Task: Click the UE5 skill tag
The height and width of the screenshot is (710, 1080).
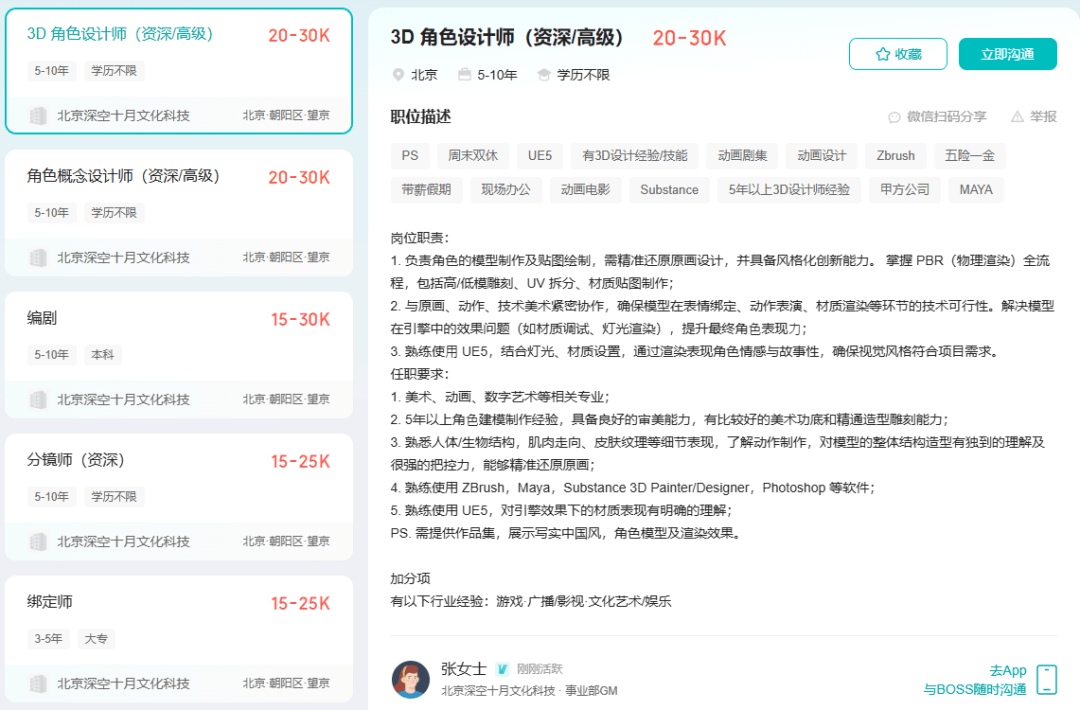Action: 540,156
